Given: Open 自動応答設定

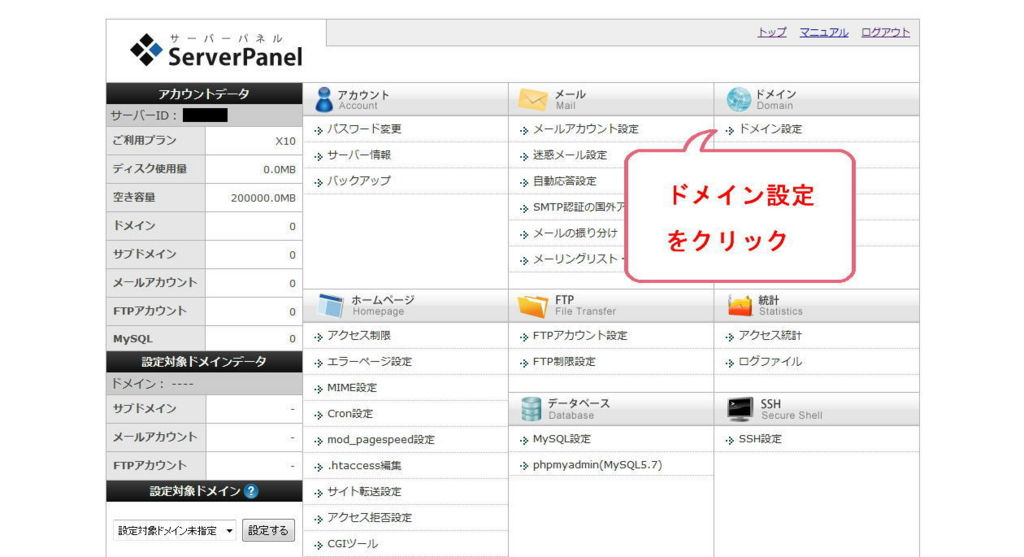Looking at the screenshot, I should [564, 181].
